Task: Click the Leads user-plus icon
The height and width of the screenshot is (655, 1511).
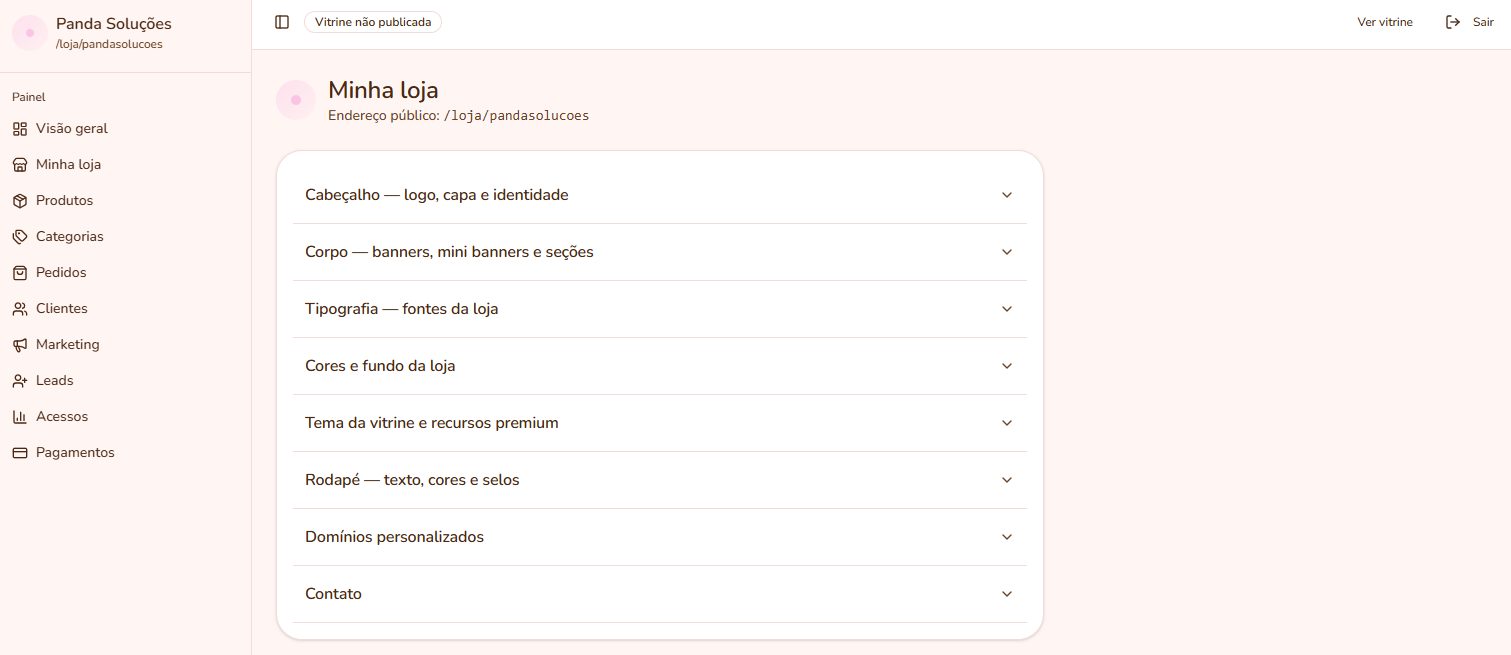Action: (20, 381)
